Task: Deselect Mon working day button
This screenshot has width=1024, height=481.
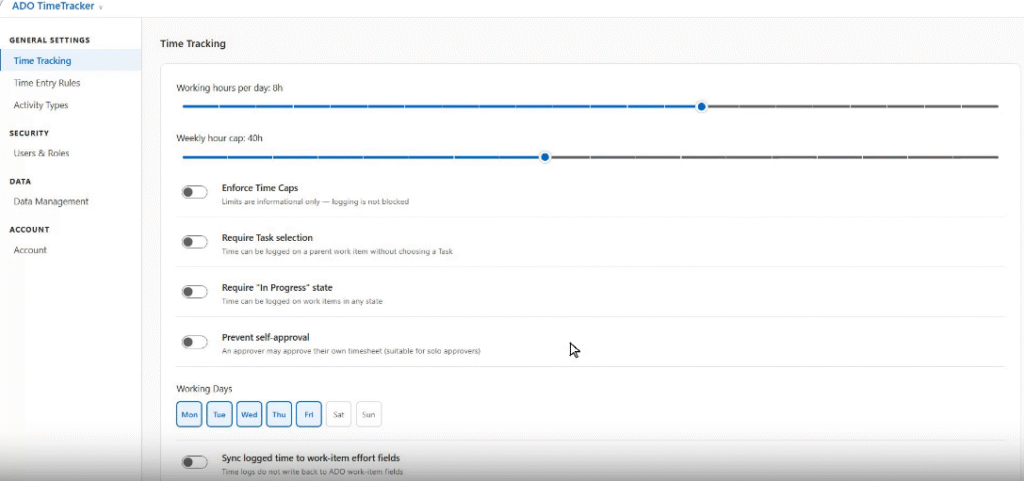Action: 189,414
